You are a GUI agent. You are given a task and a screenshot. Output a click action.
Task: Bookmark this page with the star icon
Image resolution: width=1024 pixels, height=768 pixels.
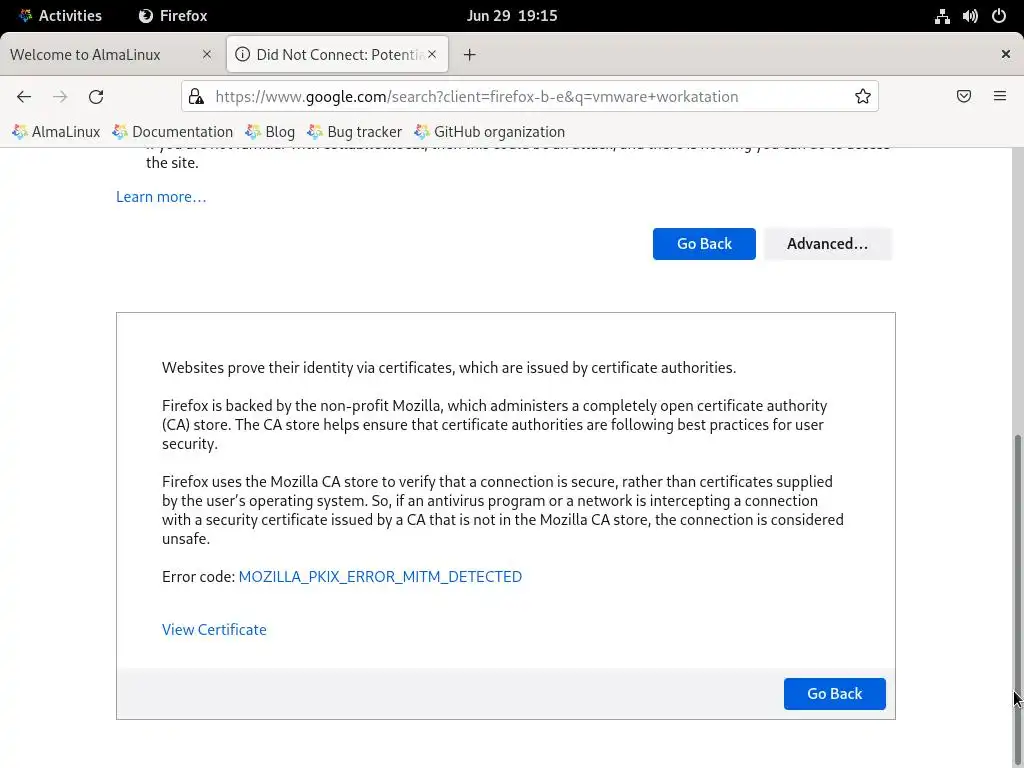pos(863,97)
